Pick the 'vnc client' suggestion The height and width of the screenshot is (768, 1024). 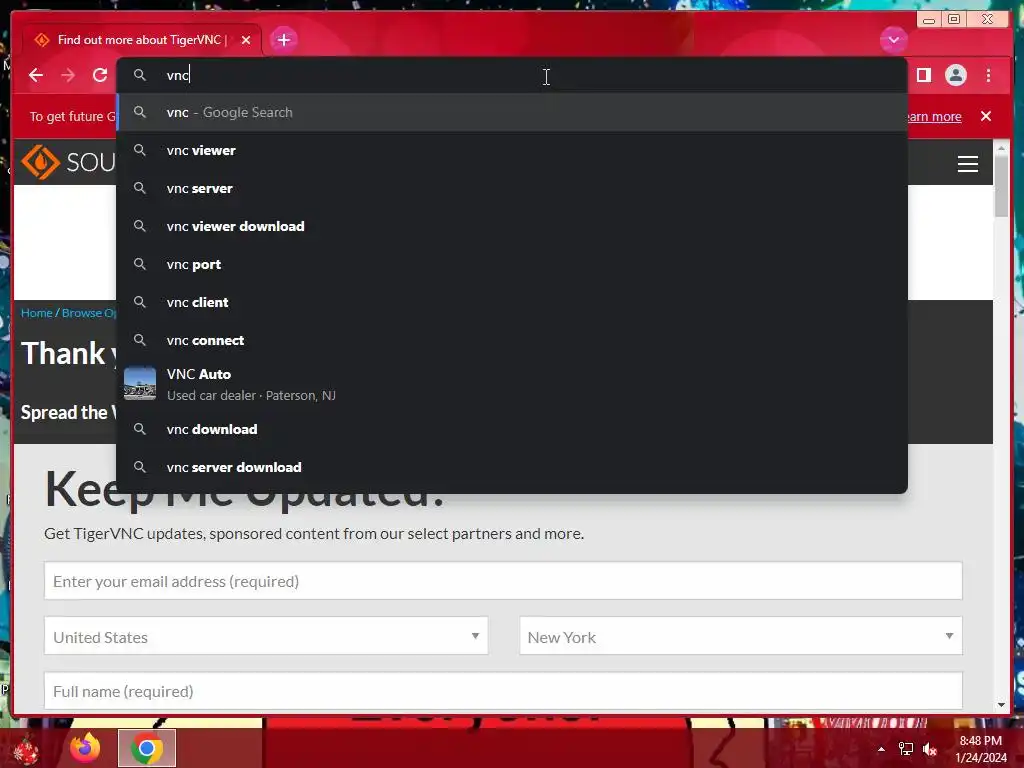[x=512, y=302]
